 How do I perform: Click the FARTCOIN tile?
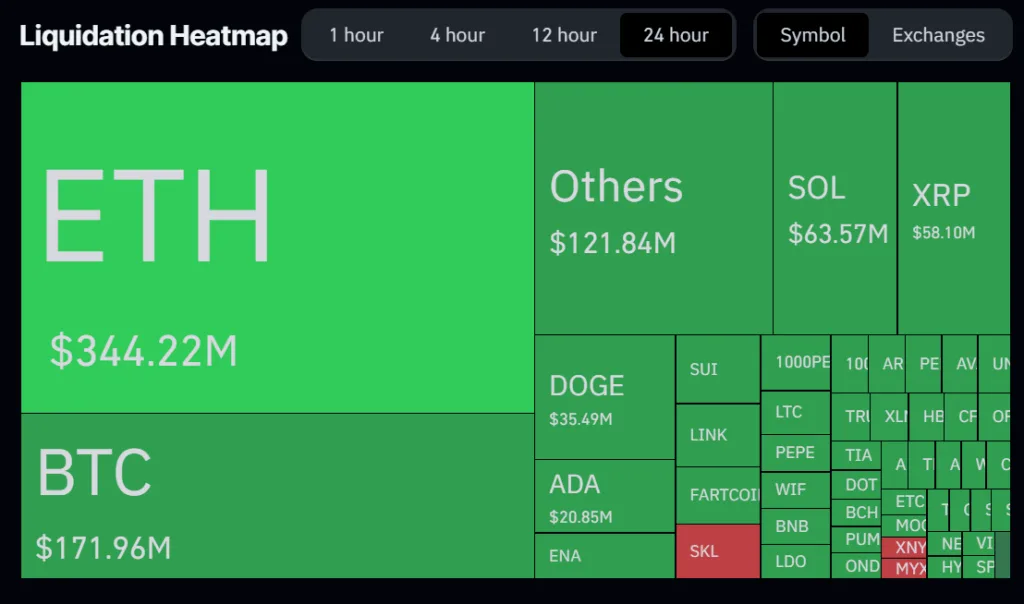(x=717, y=495)
